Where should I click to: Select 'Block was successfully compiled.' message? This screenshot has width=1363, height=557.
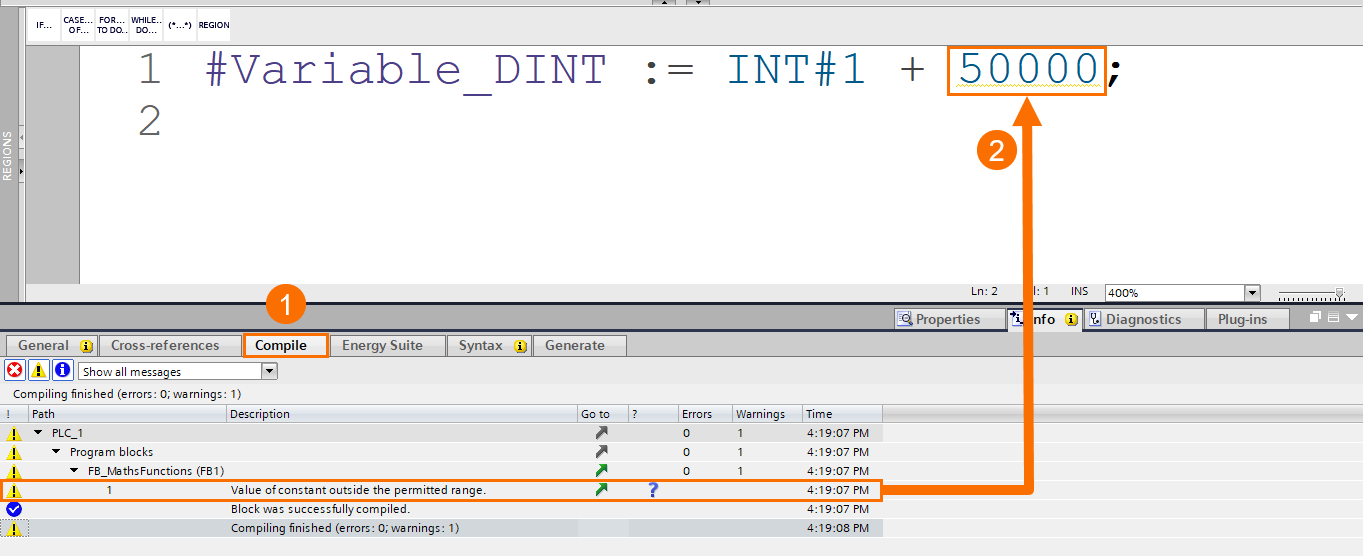click(x=320, y=509)
